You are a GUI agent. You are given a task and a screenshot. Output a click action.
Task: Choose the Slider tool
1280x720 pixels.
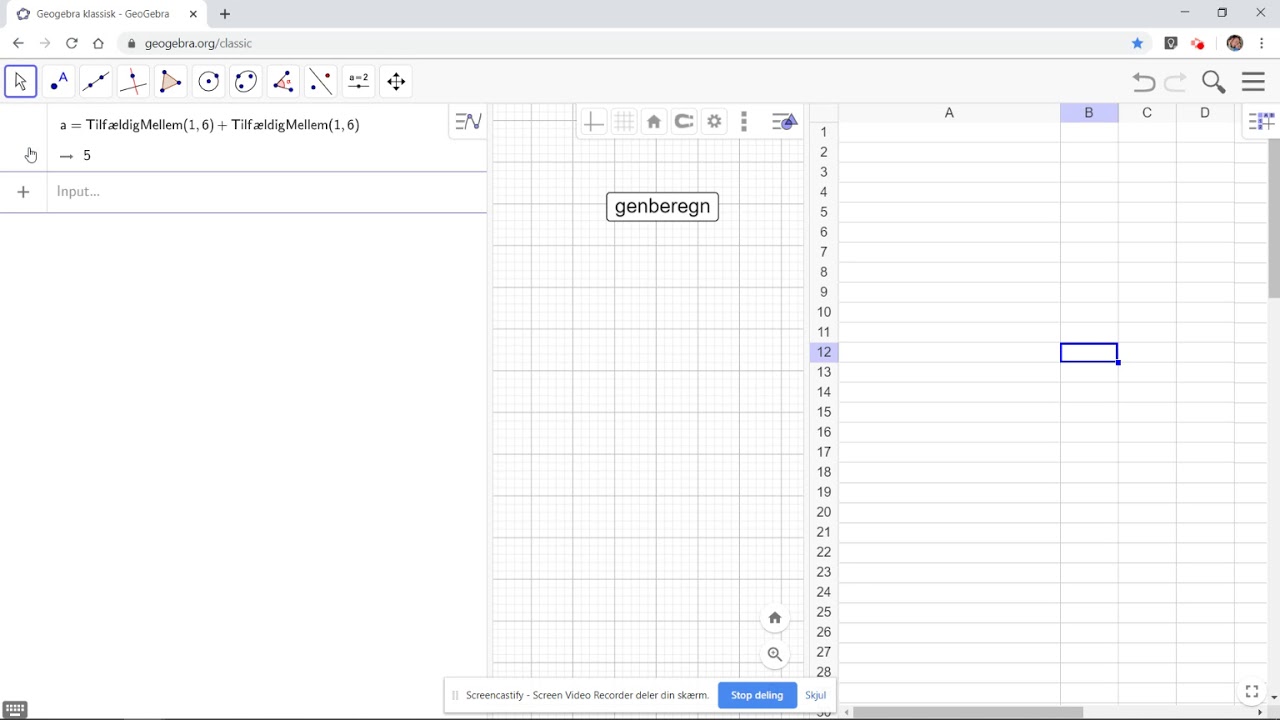(x=359, y=82)
